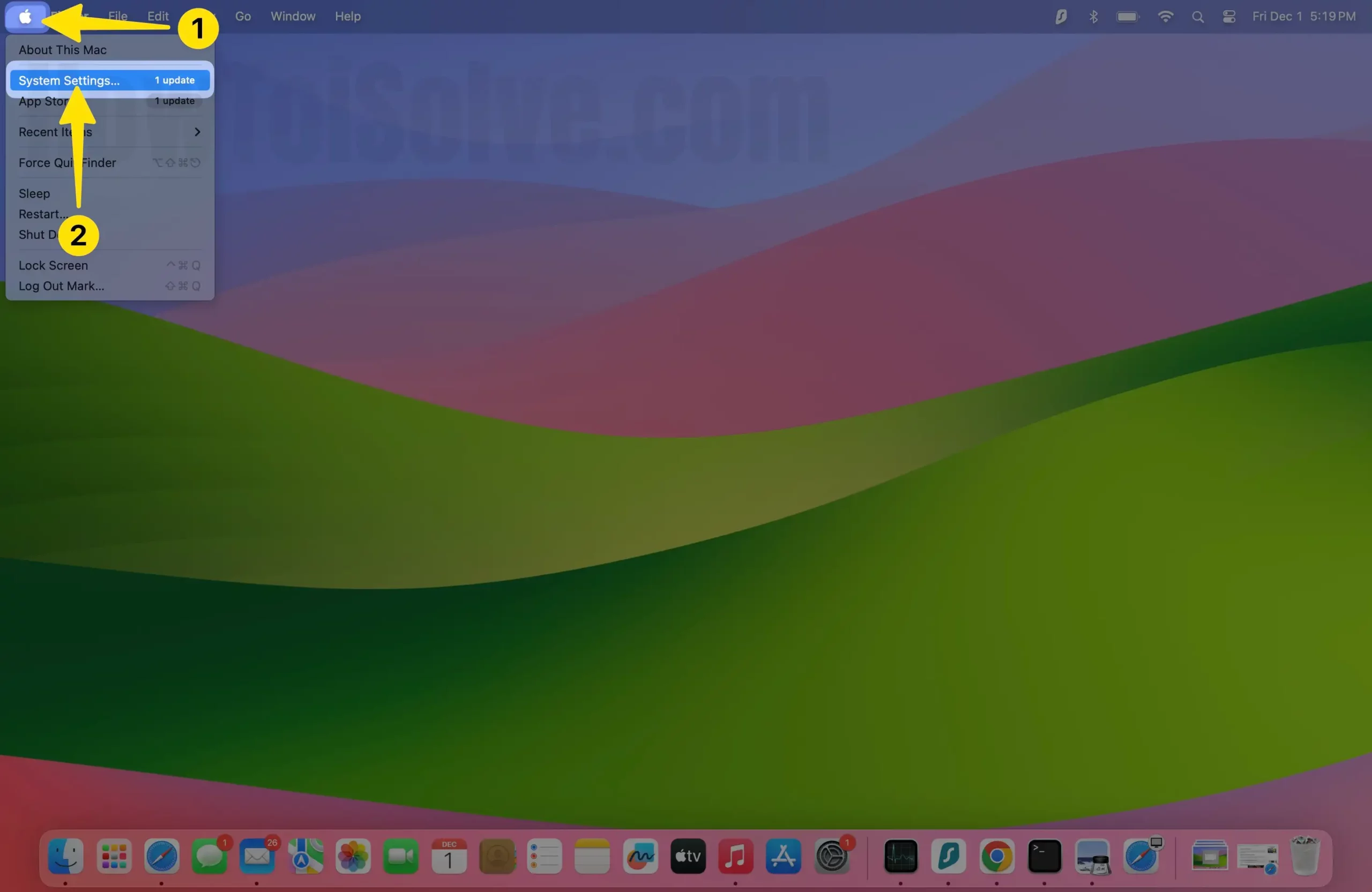Open Surfshark app in the Dock
The image size is (1372, 892).
point(949,856)
